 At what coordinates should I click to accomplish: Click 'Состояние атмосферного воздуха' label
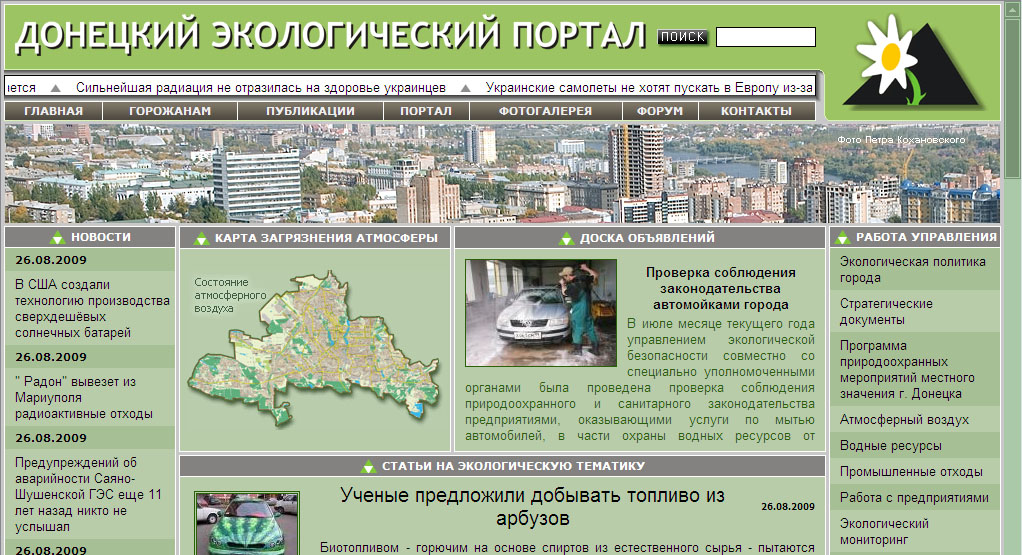(x=230, y=295)
